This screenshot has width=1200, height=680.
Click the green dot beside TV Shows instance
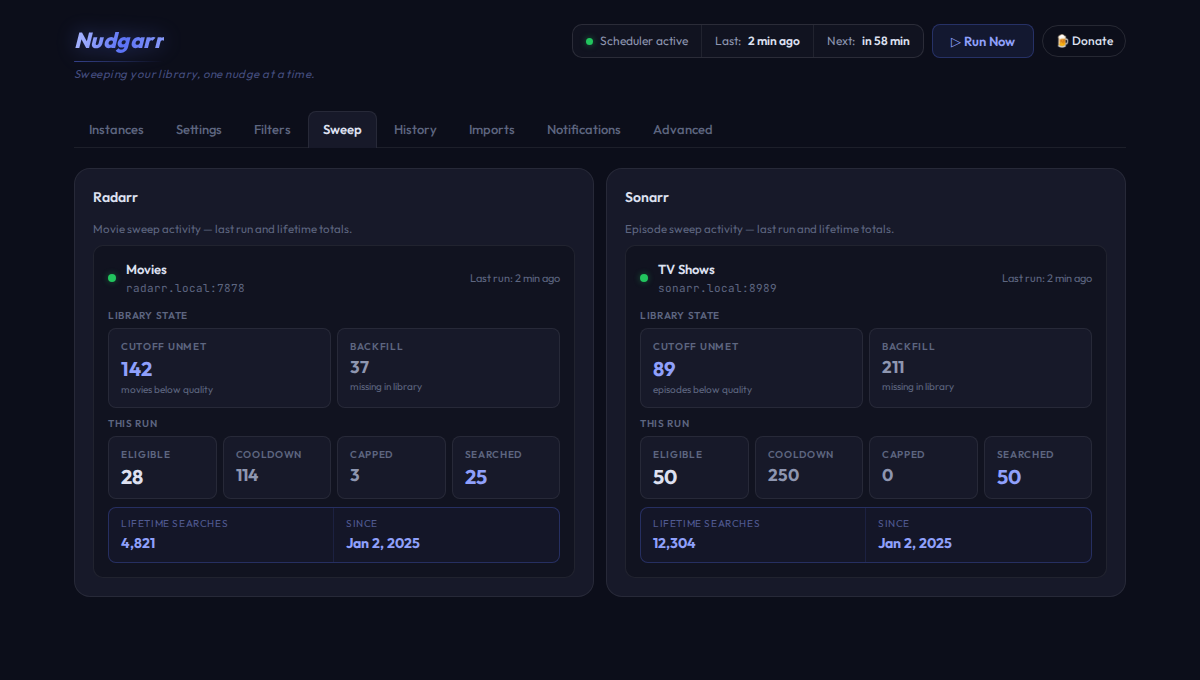(644, 278)
